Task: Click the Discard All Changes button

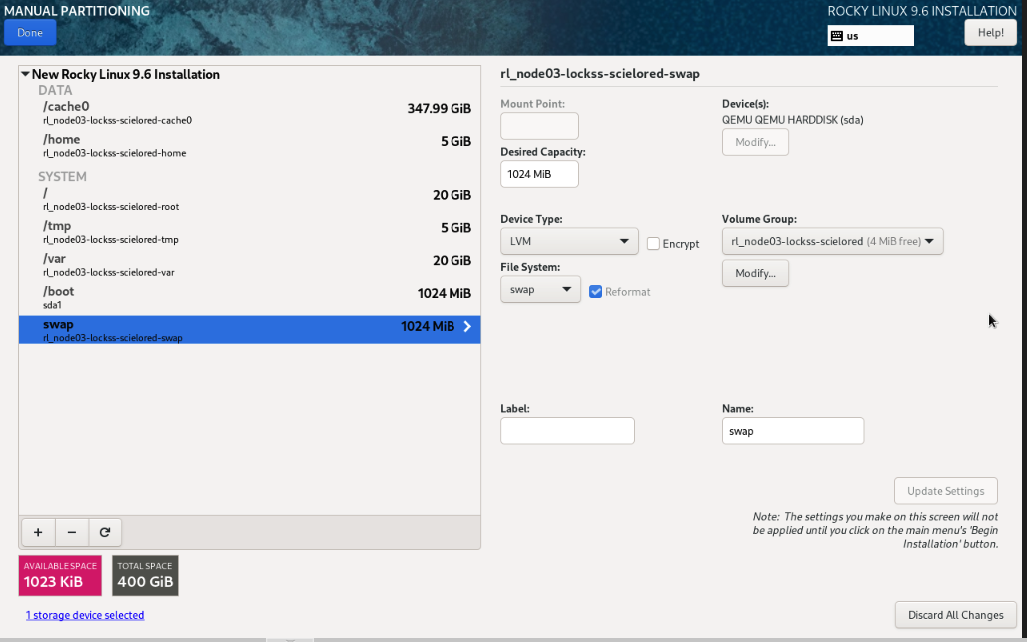Action: 955,615
